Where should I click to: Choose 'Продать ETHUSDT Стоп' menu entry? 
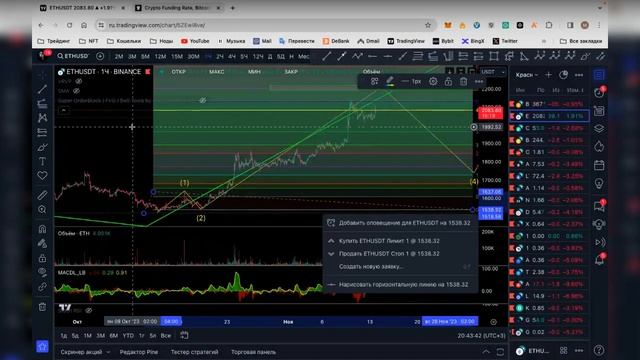tap(400, 253)
